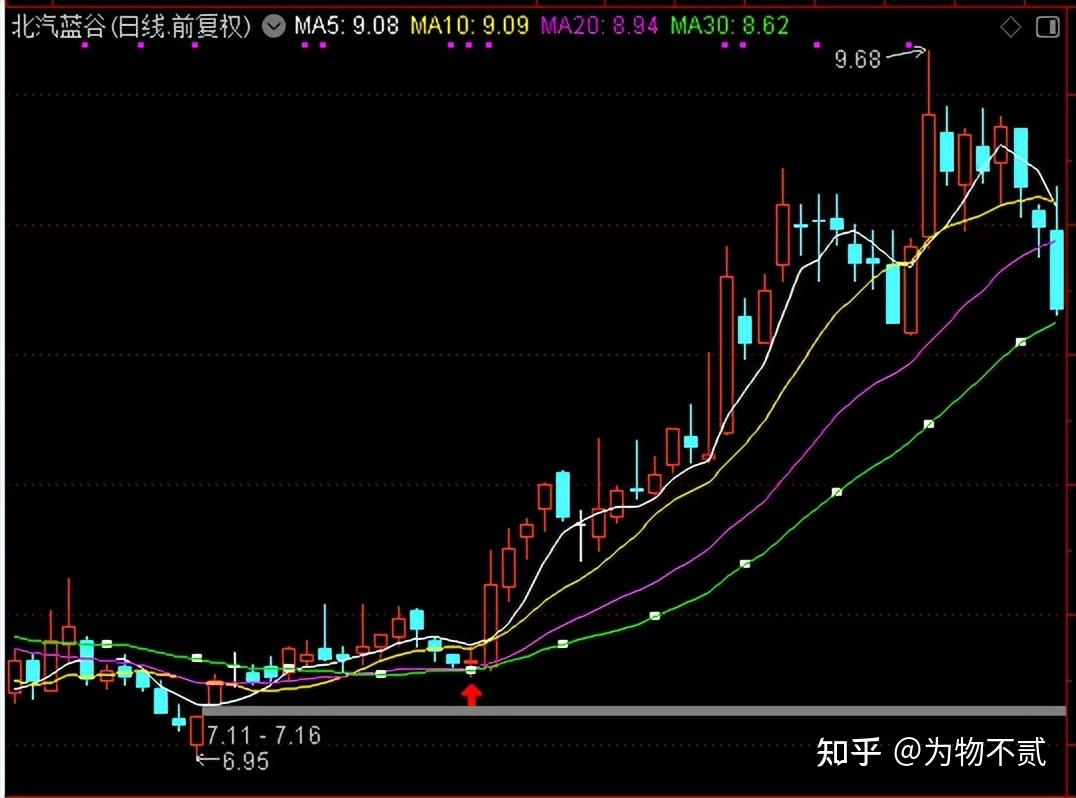Click the red up-arrow buy signal marker
Viewport: 1076px width, 798px height.
[x=471, y=694]
